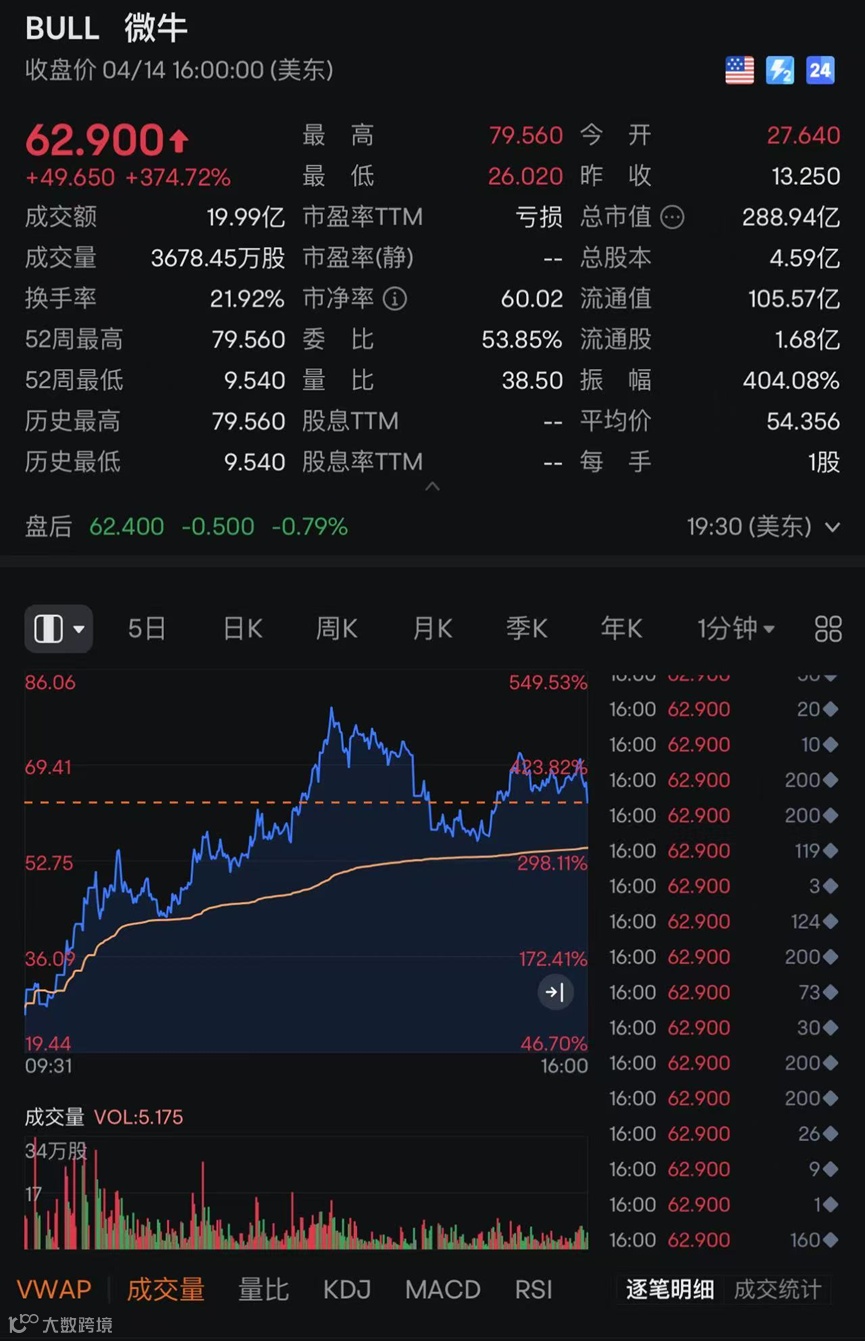Collapse the quote details with the chevron

(433, 487)
